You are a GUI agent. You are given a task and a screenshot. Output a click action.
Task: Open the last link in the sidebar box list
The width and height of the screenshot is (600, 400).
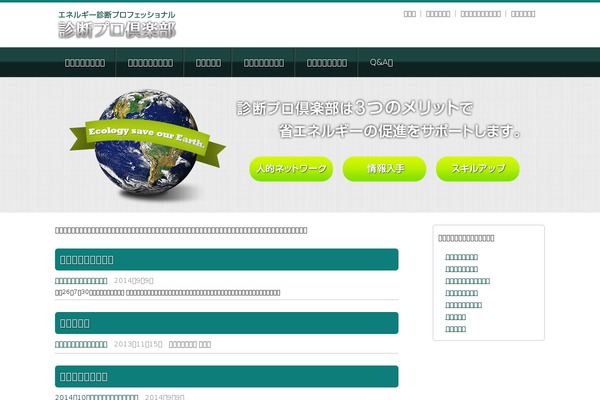pyautogui.click(x=455, y=329)
